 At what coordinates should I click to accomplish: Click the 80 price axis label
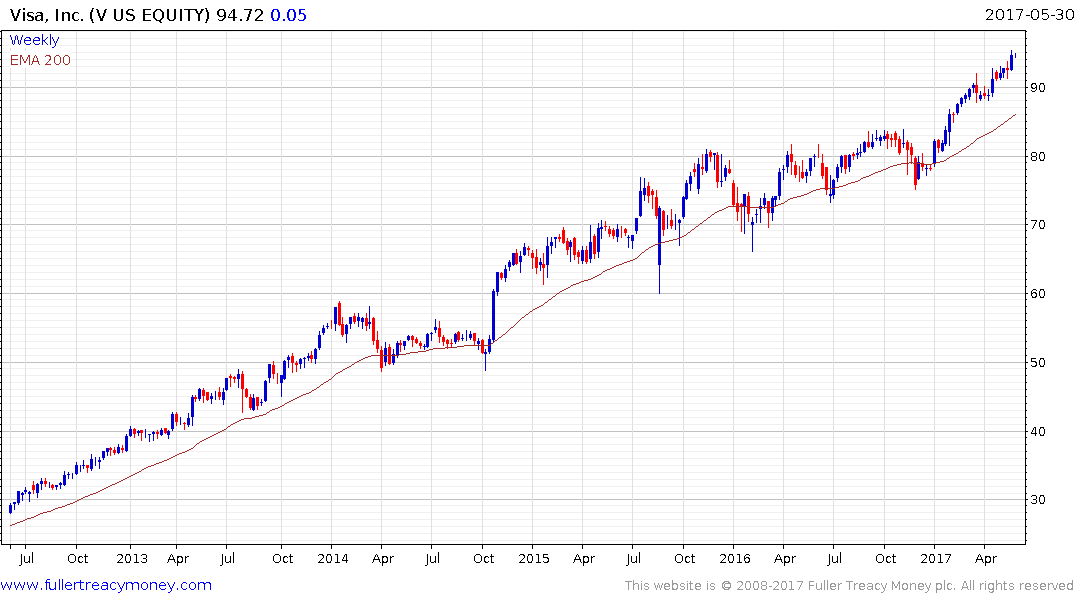coord(1038,156)
